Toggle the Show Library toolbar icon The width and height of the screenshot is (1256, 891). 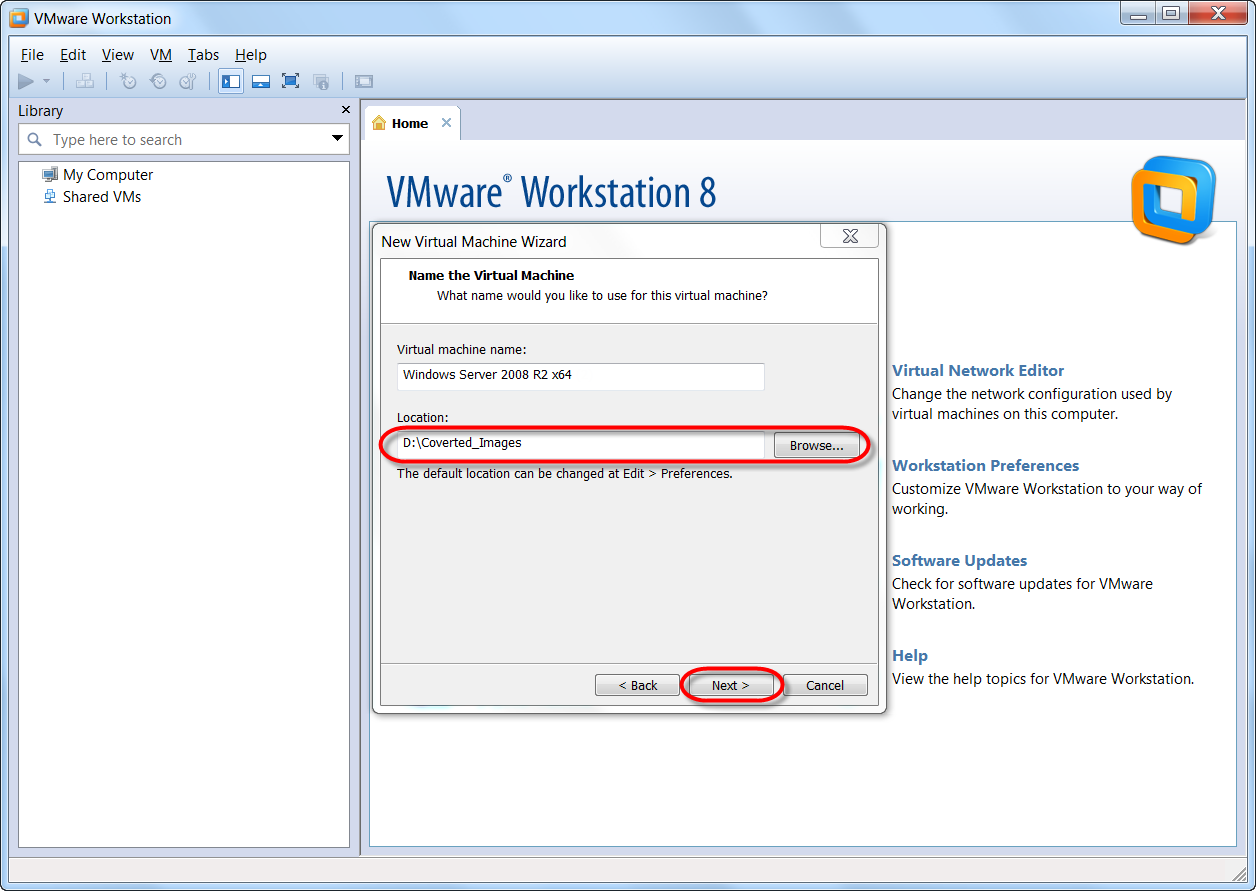(x=231, y=82)
